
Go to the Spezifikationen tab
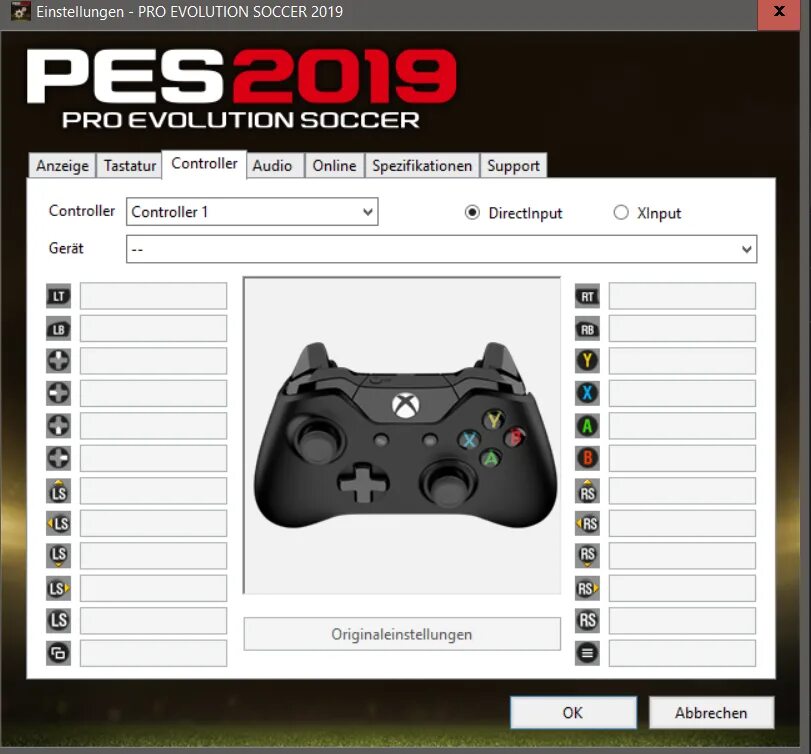pyautogui.click(x=422, y=165)
